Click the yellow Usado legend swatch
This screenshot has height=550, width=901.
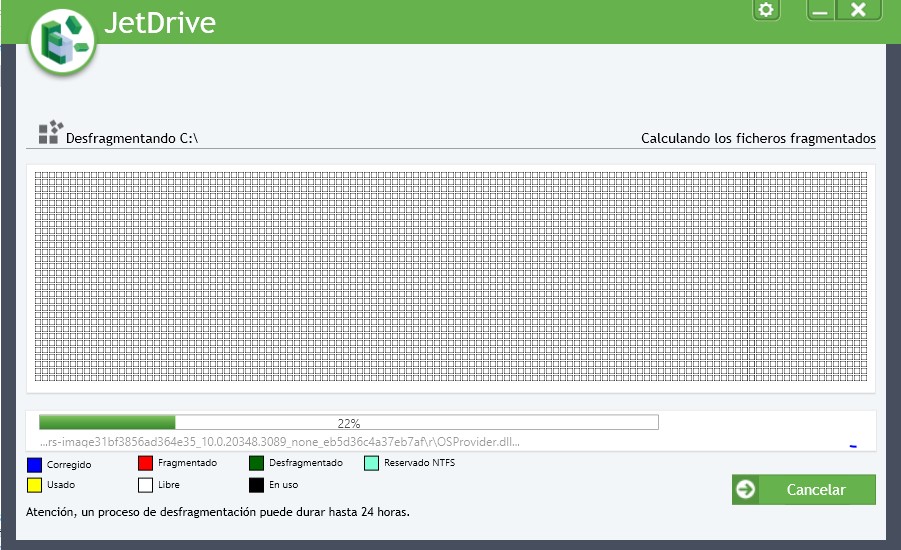click(34, 486)
